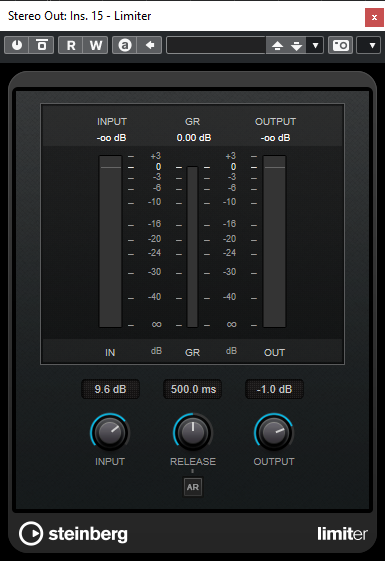Click the INPUT gain knob

(110, 432)
